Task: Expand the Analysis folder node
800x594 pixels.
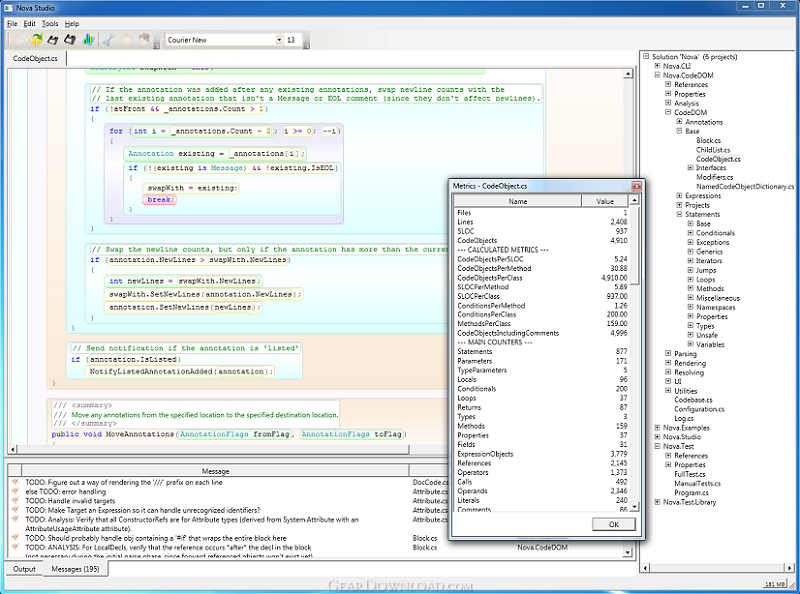Action: 668,103
